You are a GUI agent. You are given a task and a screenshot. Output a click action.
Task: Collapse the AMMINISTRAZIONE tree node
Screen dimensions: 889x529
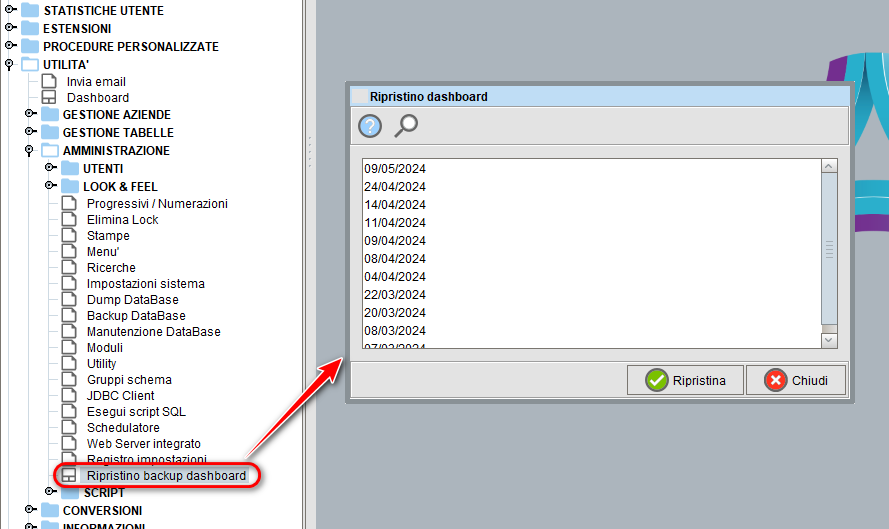tap(29, 150)
